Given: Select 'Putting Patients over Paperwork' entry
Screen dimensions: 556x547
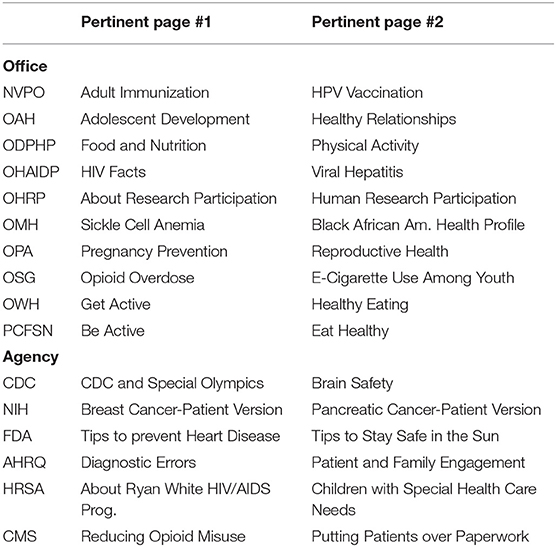Looking at the screenshot, I should 420,536.
